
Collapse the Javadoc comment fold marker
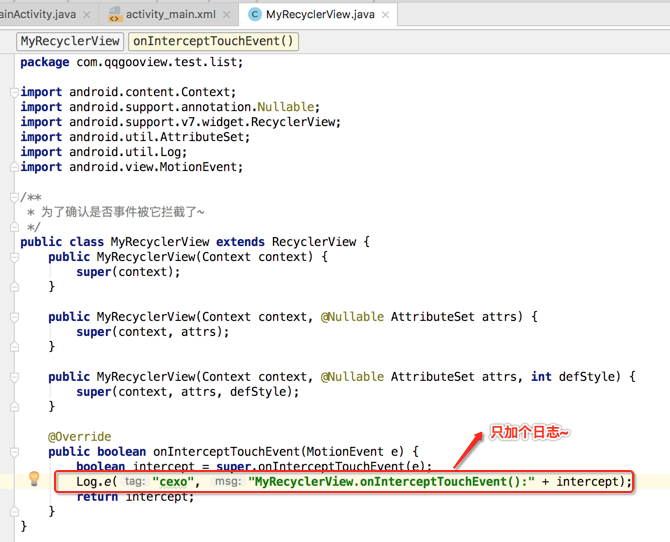coord(14,197)
